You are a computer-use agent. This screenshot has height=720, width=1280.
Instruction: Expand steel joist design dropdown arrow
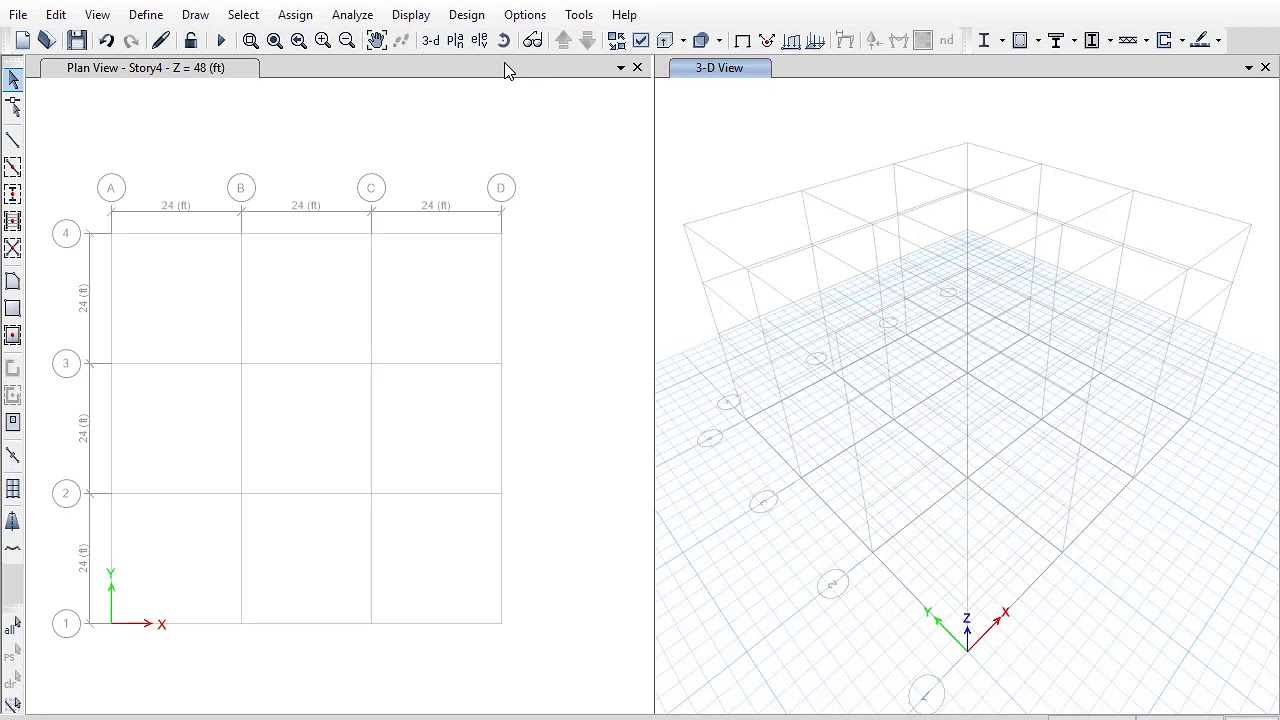click(x=1146, y=41)
